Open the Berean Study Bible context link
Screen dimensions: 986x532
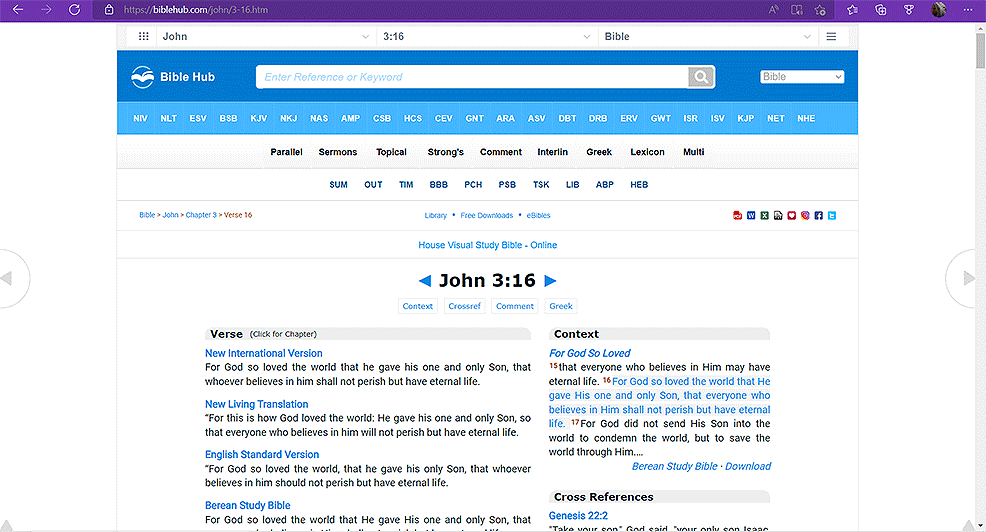pyautogui.click(x=674, y=466)
